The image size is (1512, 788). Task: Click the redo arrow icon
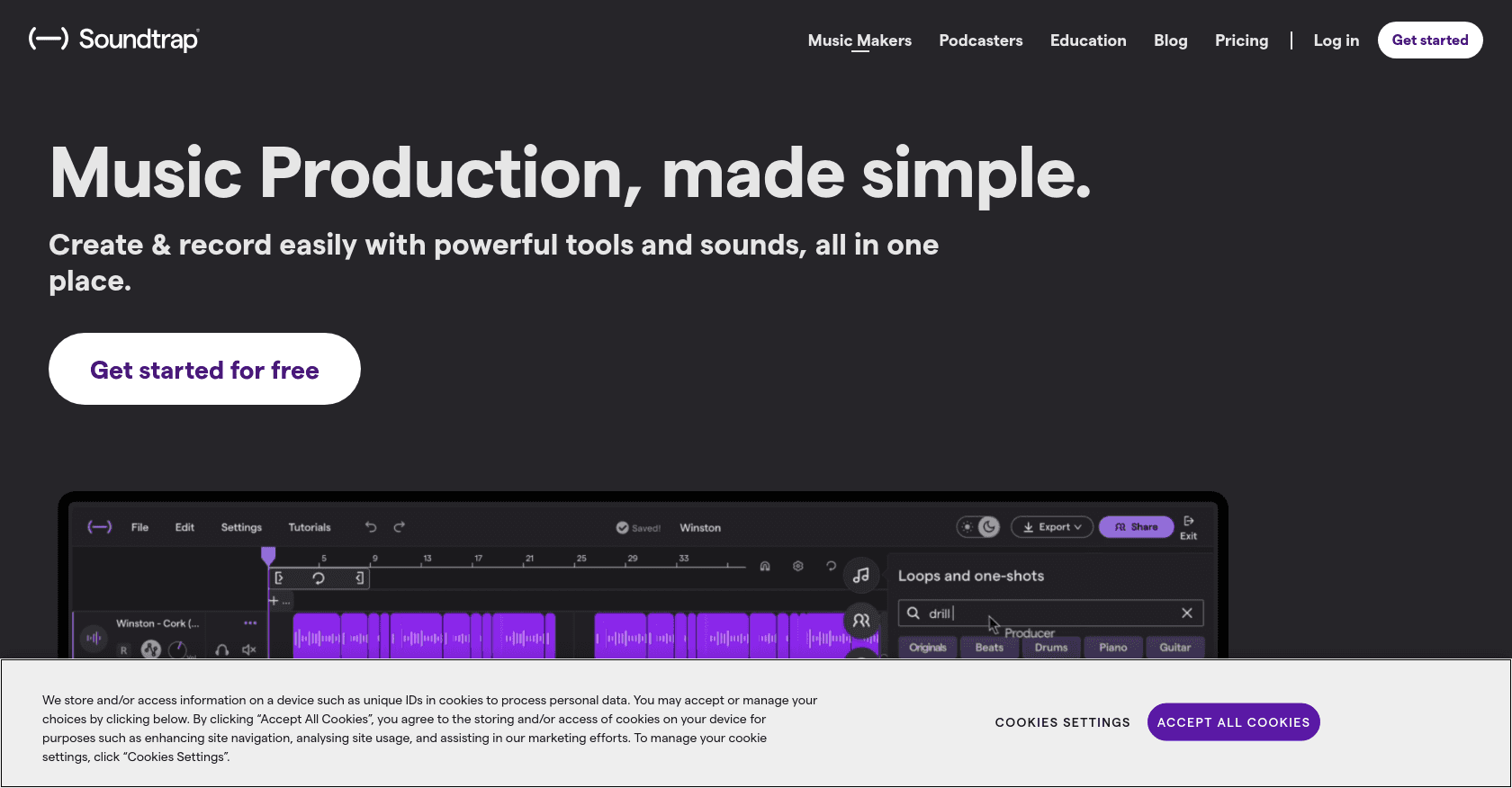coord(400,527)
